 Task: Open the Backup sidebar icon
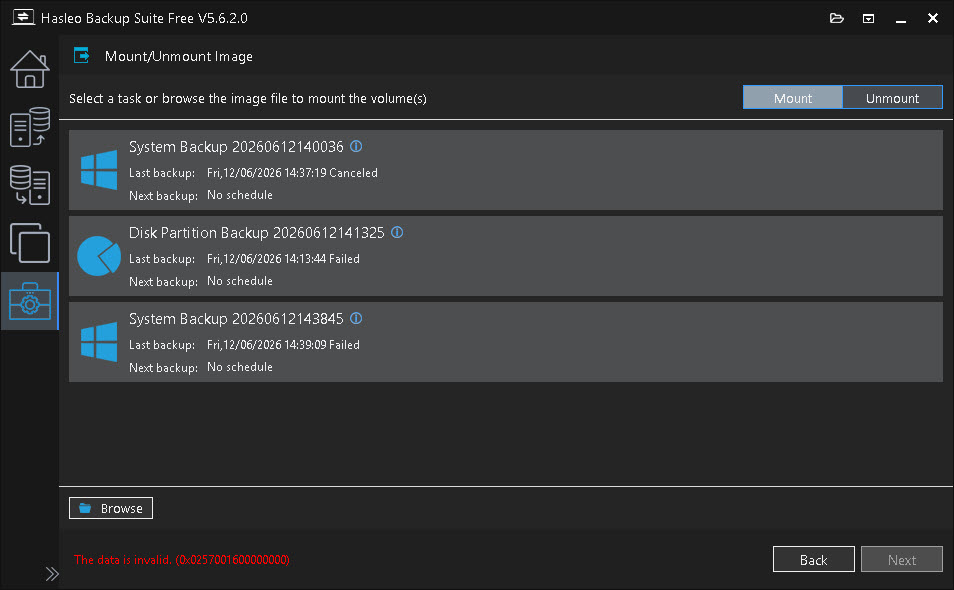[x=29, y=127]
